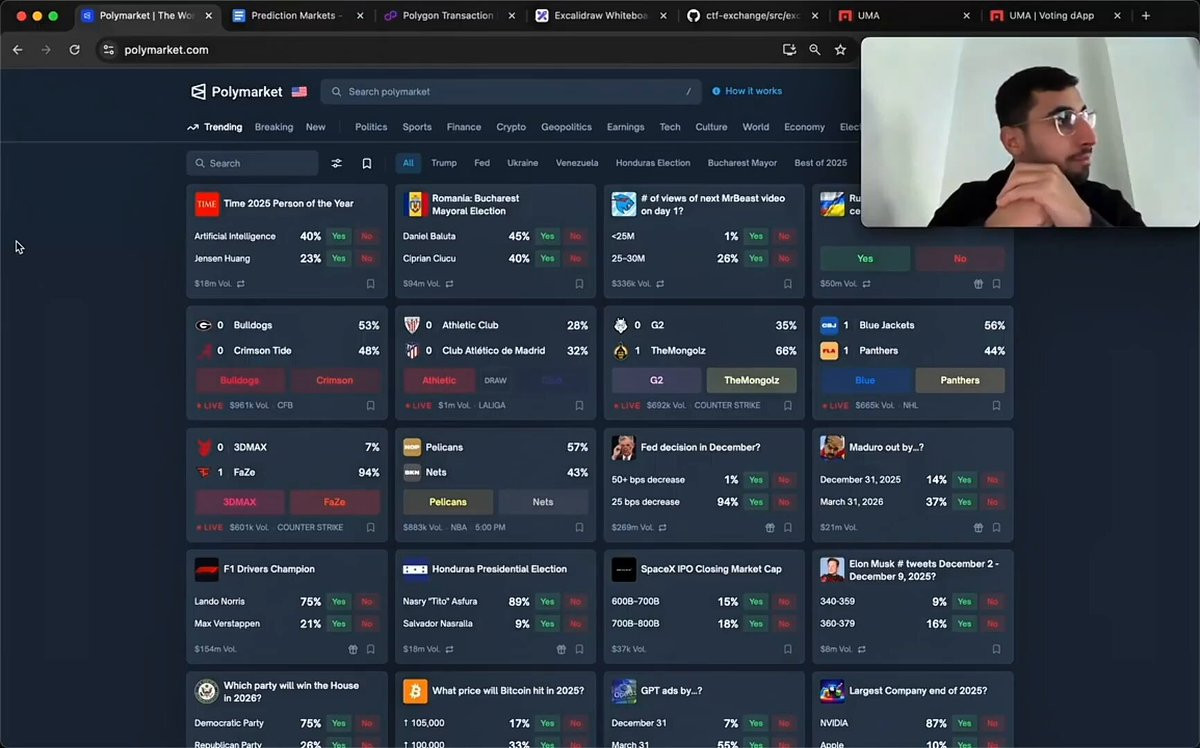Screen dimensions: 1200x748
Task: Click the US flag language icon
Action: [x=299, y=92]
